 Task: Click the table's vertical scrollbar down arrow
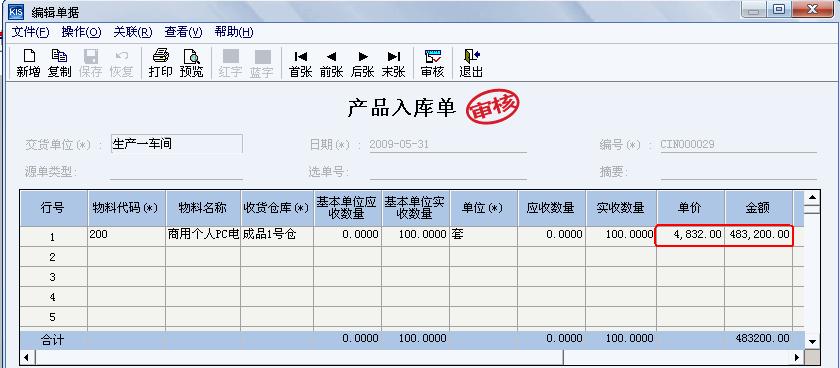(812, 341)
